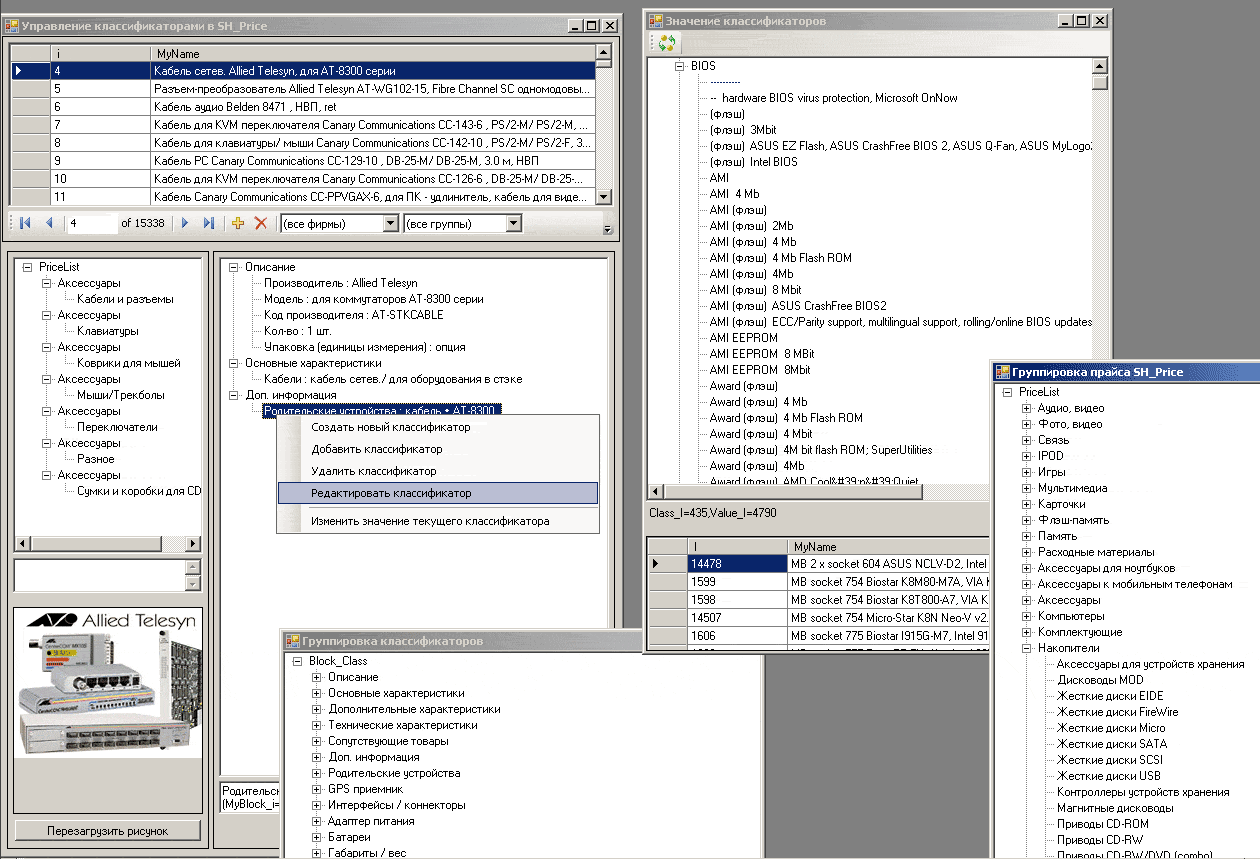Select Мыши/Трекболы tree item
This screenshot has height=859, width=1260.
121,395
